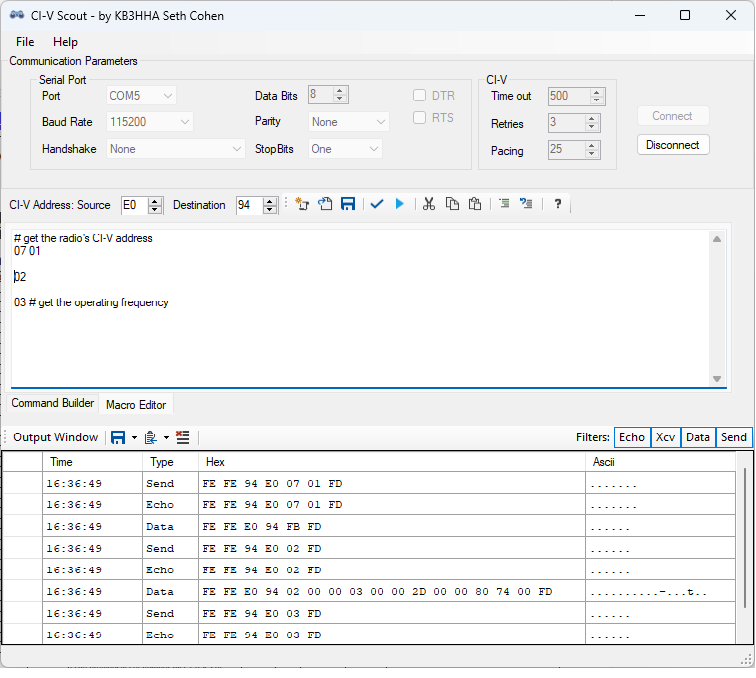Screen dimensions: 756x678
Task: Click in the Time out field showing 500
Action: [x=569, y=96]
